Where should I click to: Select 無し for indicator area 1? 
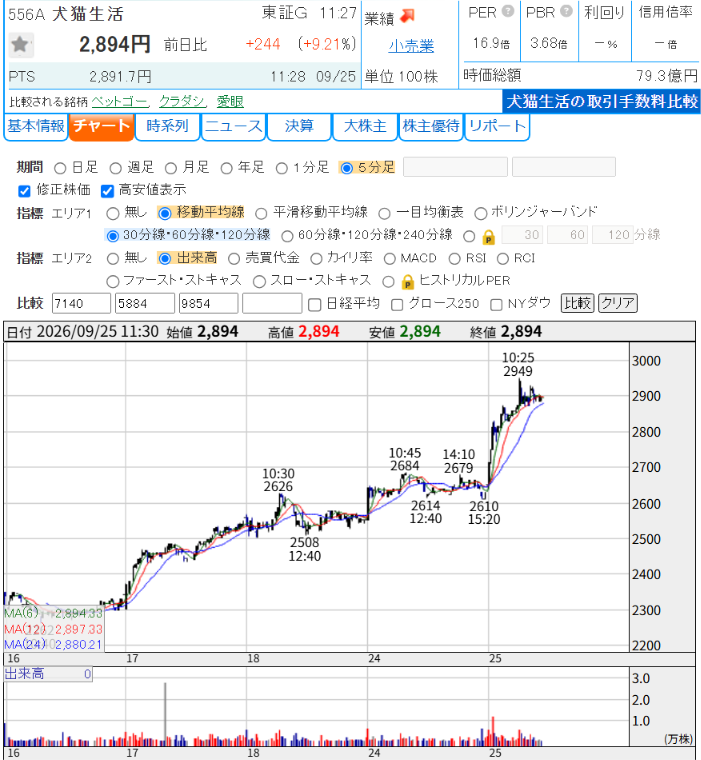[113, 213]
